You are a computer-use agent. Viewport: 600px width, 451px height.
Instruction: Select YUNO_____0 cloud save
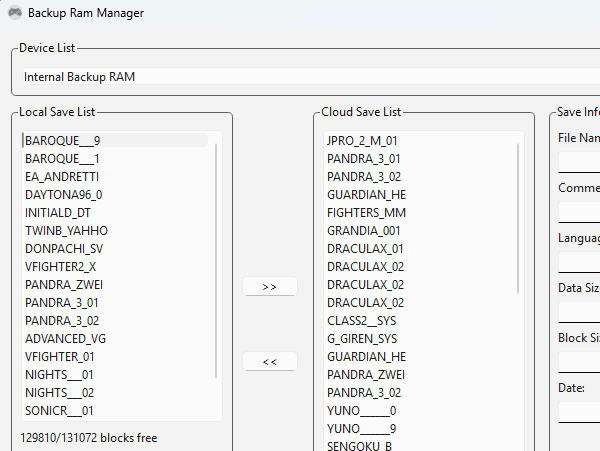coord(417,410)
